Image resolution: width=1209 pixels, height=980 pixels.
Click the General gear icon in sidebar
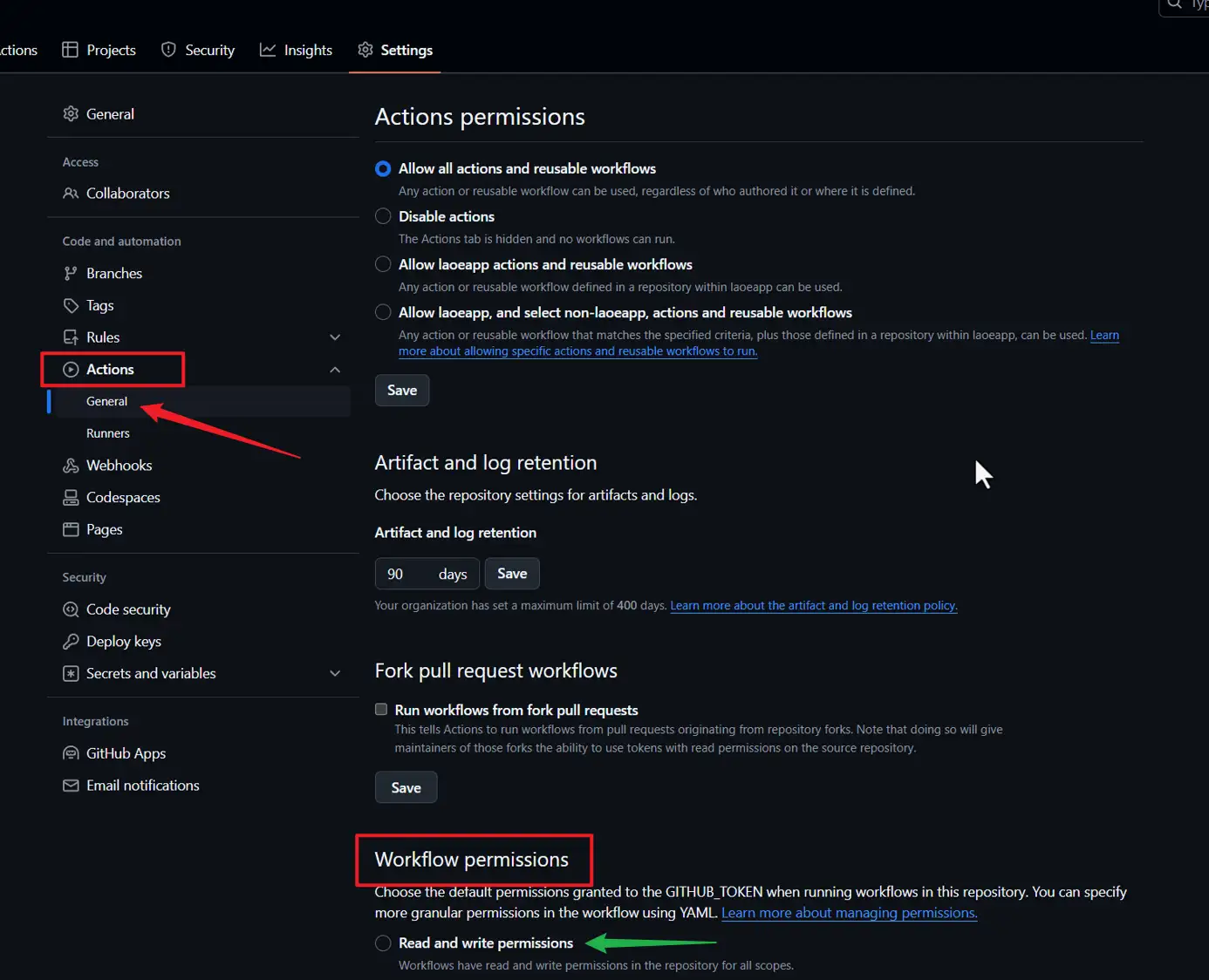[x=71, y=114]
